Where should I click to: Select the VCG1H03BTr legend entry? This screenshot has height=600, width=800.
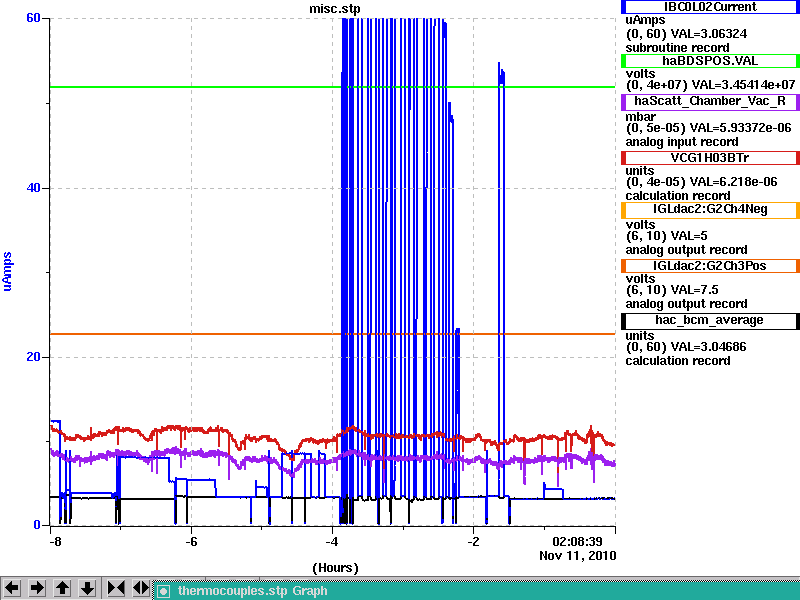point(710,158)
